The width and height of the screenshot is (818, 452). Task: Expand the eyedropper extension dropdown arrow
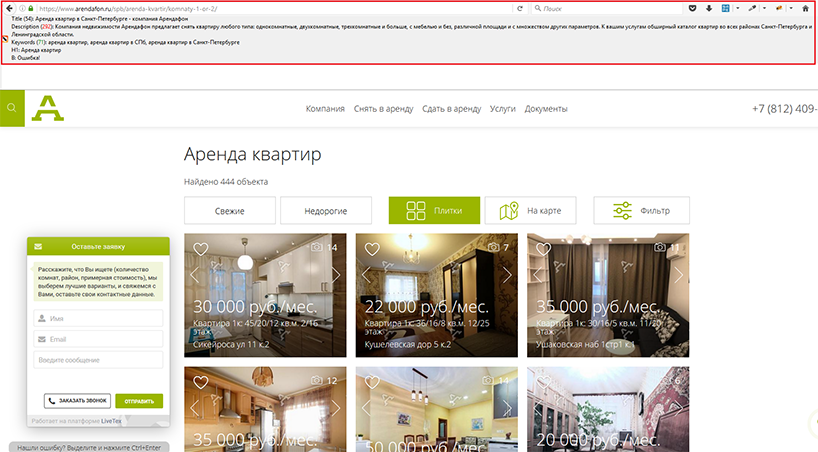pyautogui.click(x=764, y=8)
